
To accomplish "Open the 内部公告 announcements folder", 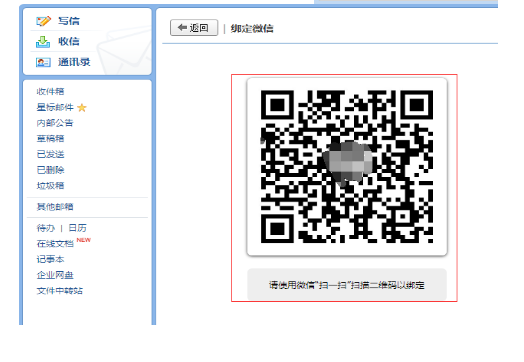I will click(x=55, y=123).
